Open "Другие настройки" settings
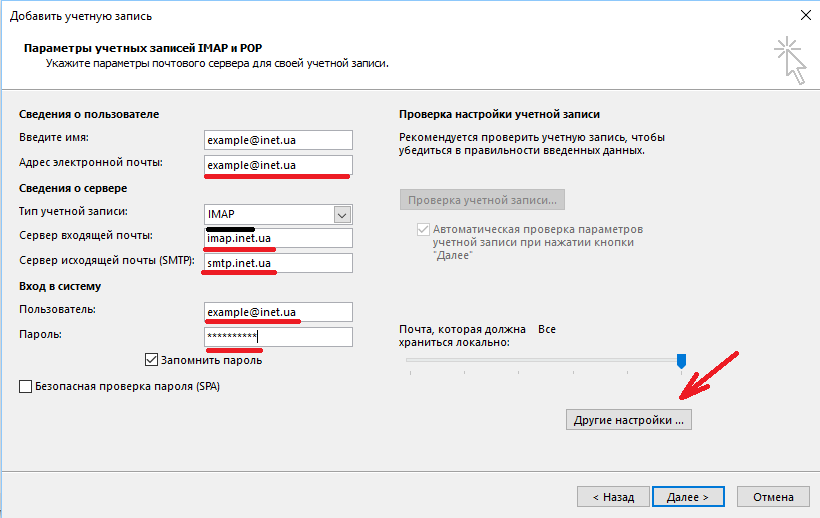 [x=628, y=420]
